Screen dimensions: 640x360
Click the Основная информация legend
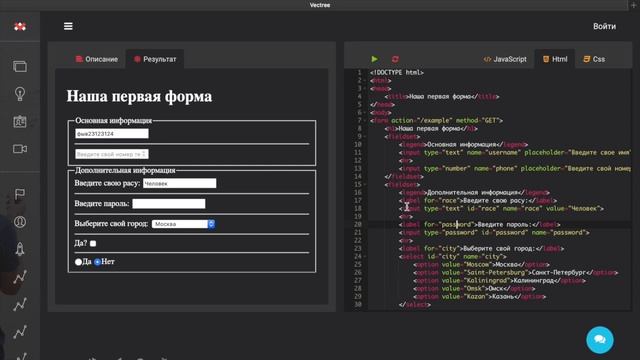113,120
